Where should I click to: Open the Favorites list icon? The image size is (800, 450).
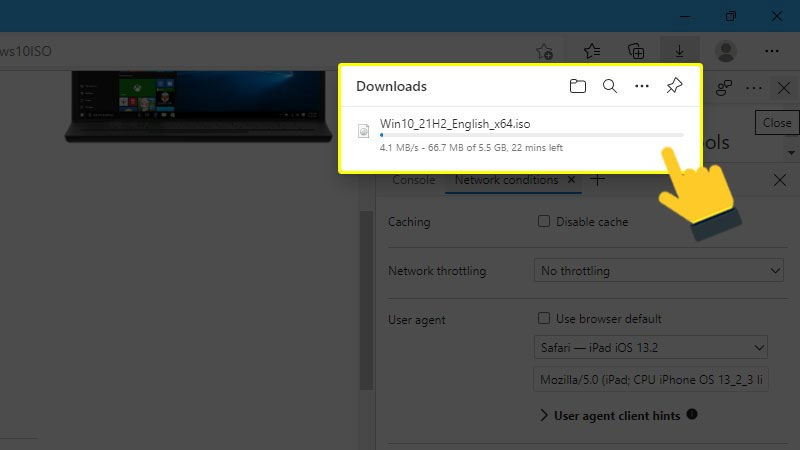pos(591,51)
